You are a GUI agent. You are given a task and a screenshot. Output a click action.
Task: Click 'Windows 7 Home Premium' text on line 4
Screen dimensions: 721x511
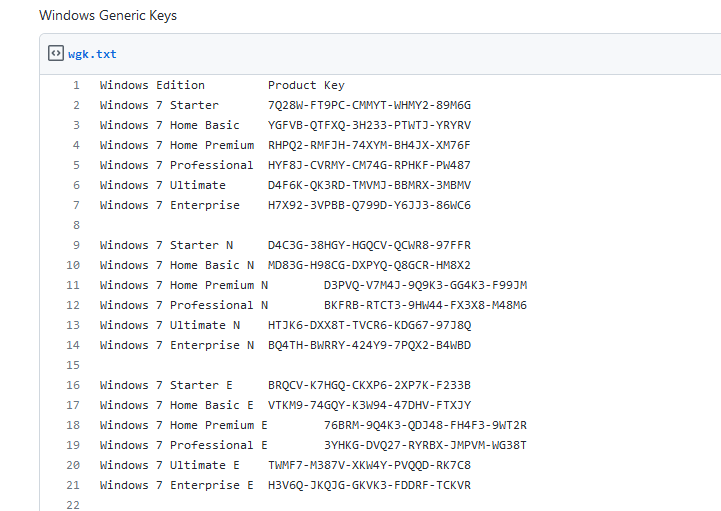[x=177, y=145]
